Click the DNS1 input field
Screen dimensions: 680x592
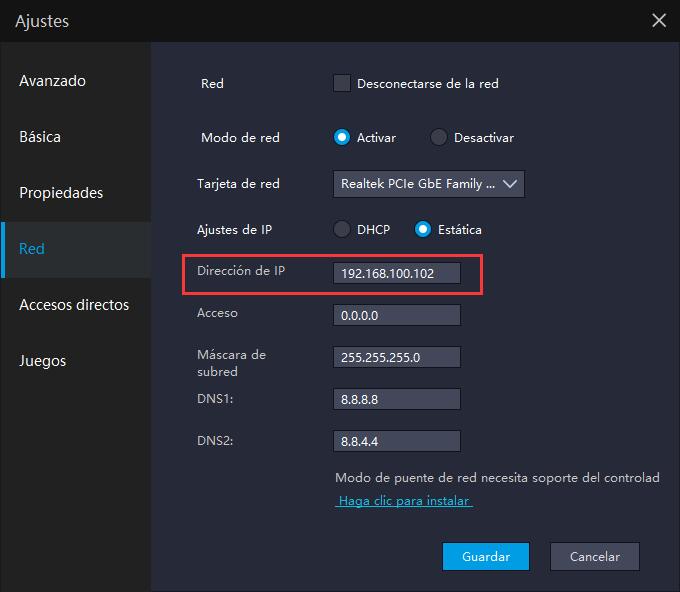click(x=397, y=399)
